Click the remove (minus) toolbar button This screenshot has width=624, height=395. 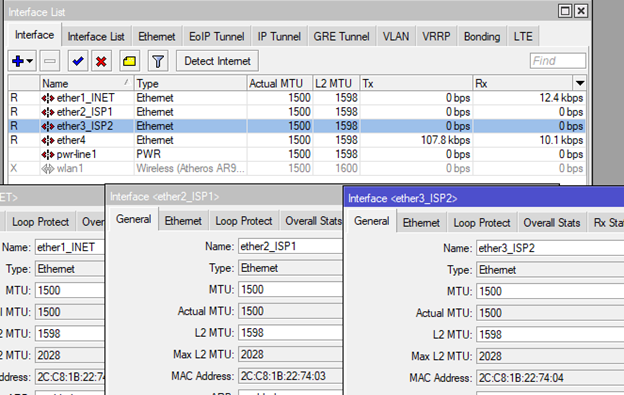[x=50, y=61]
